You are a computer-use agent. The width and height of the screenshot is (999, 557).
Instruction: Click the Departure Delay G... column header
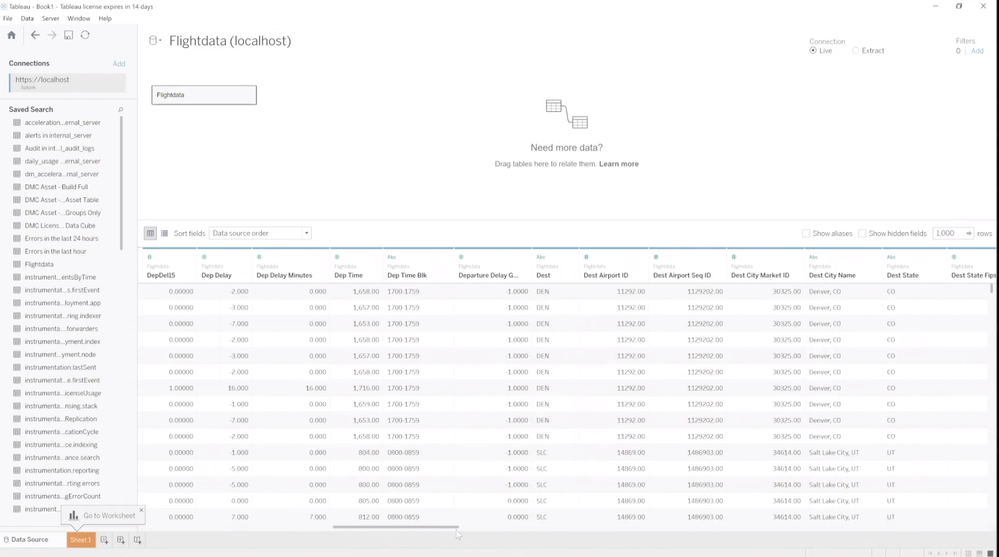tap(489, 275)
